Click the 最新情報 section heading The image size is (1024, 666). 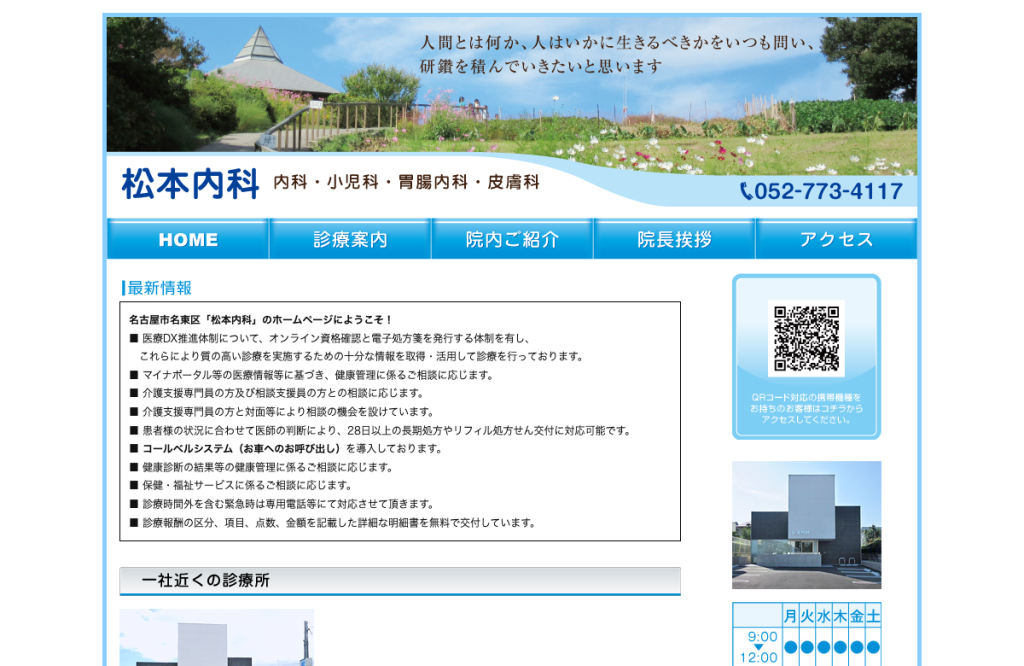(157, 288)
